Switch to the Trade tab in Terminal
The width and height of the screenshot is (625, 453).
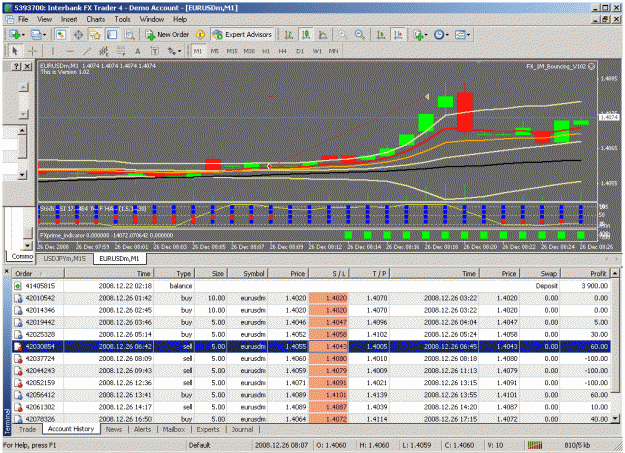(x=27, y=429)
